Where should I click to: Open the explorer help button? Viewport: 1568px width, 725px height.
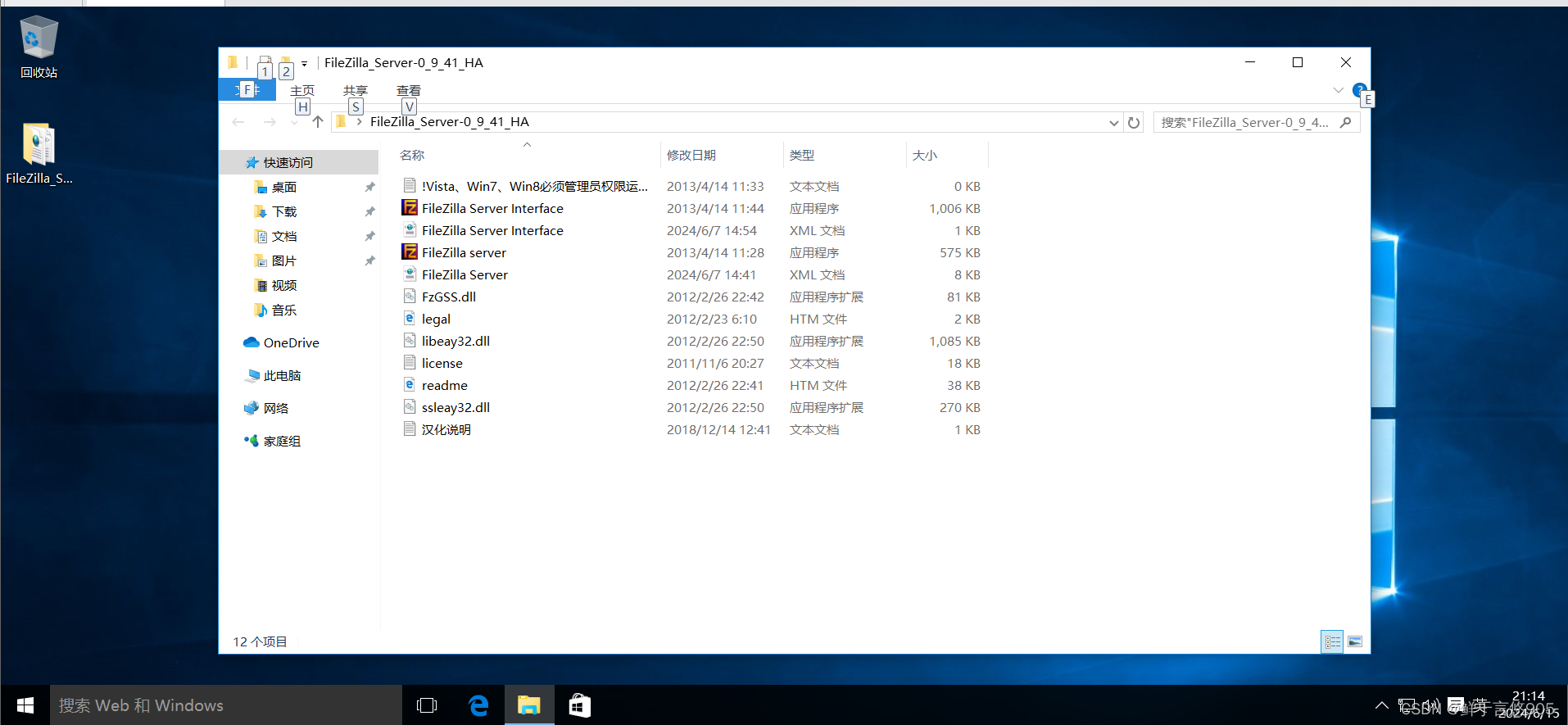(x=1359, y=89)
